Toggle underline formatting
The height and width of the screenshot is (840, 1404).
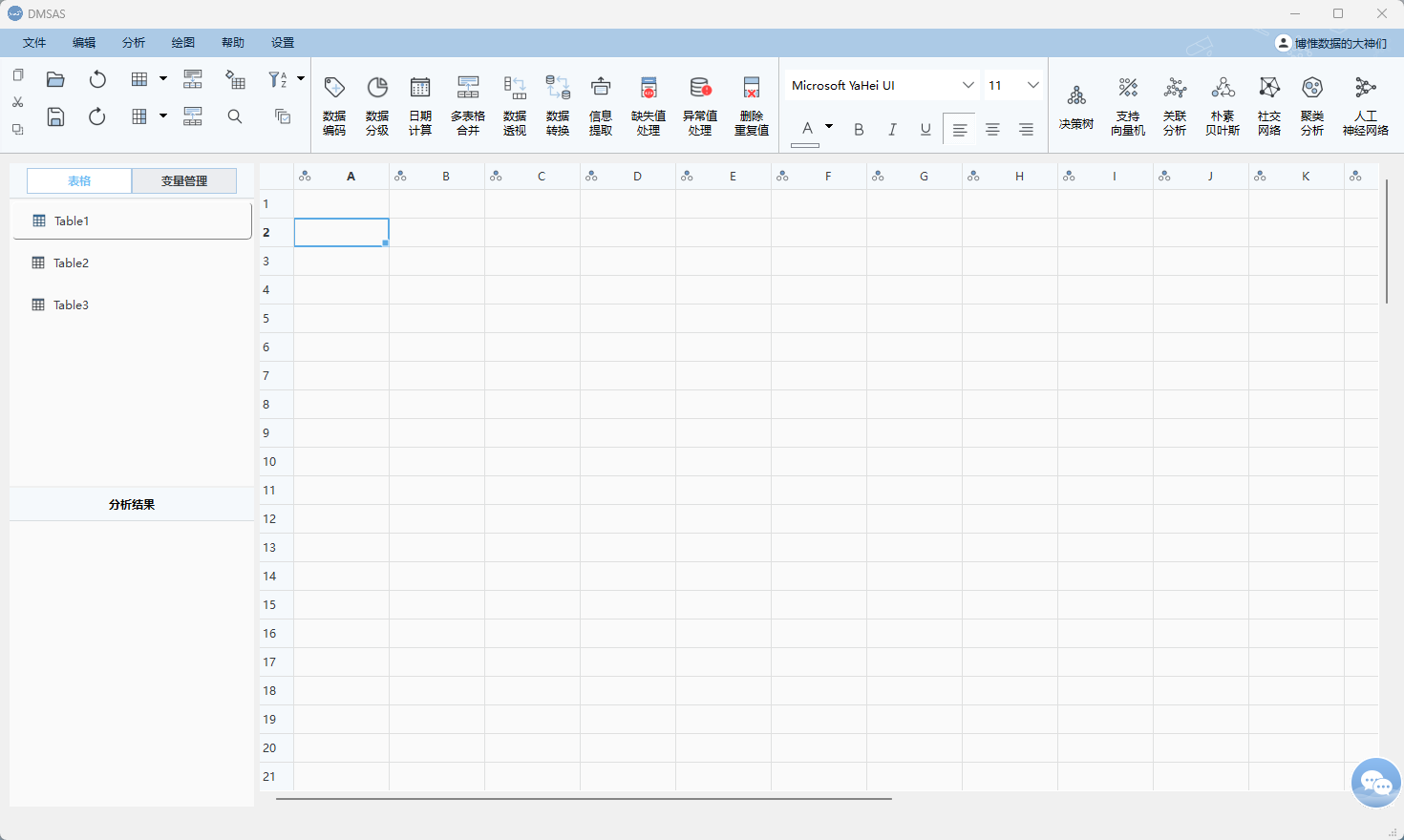925,129
